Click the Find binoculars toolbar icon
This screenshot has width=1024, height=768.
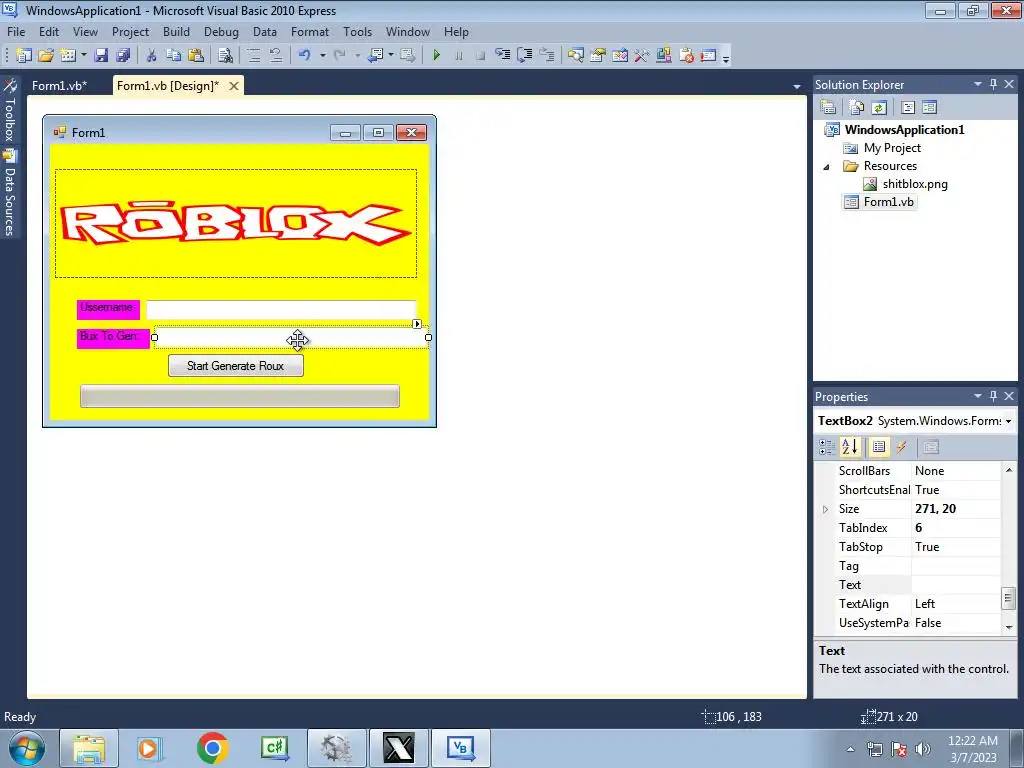click(225, 56)
